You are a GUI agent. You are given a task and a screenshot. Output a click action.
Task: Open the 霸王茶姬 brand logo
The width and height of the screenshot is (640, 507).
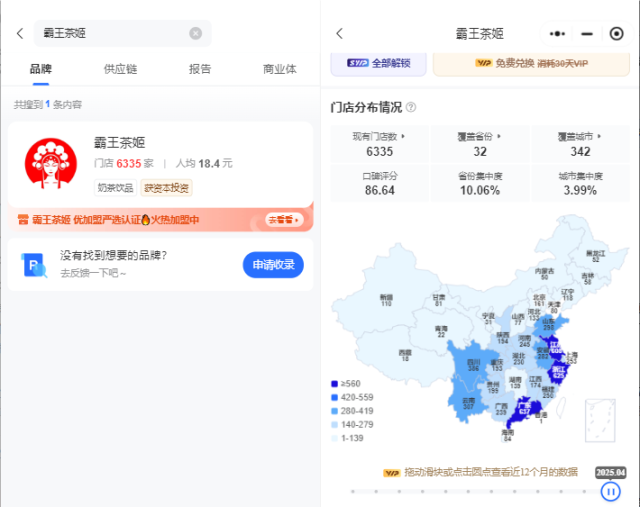point(51,163)
